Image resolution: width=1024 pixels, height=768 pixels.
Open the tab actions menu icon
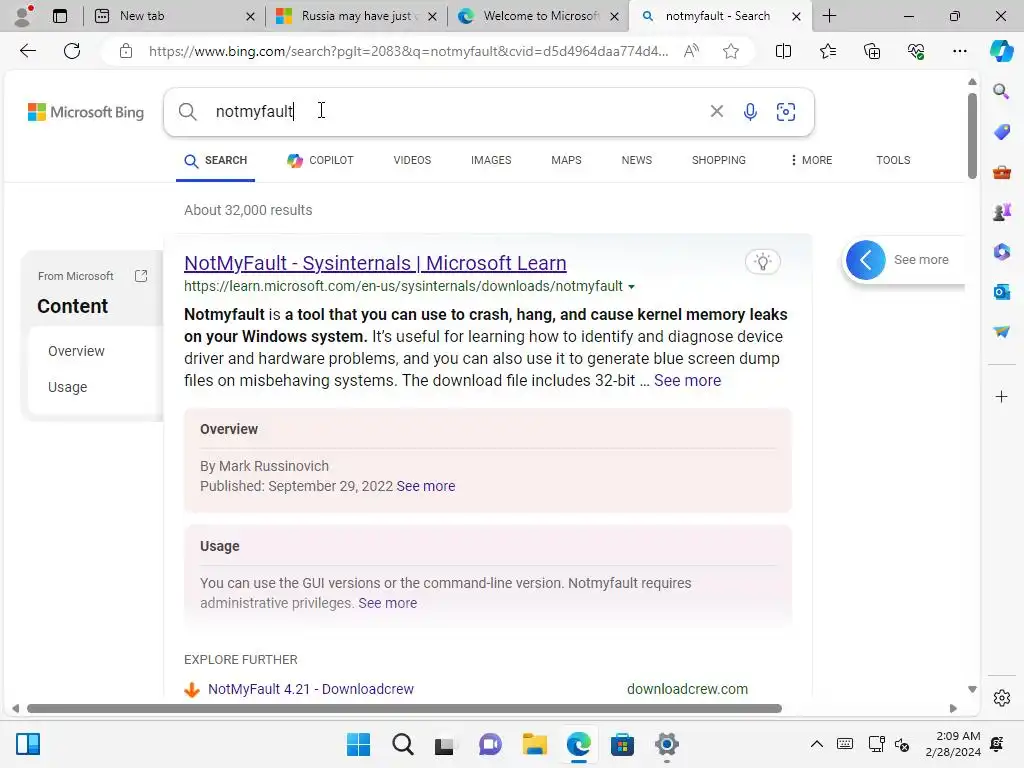point(60,16)
